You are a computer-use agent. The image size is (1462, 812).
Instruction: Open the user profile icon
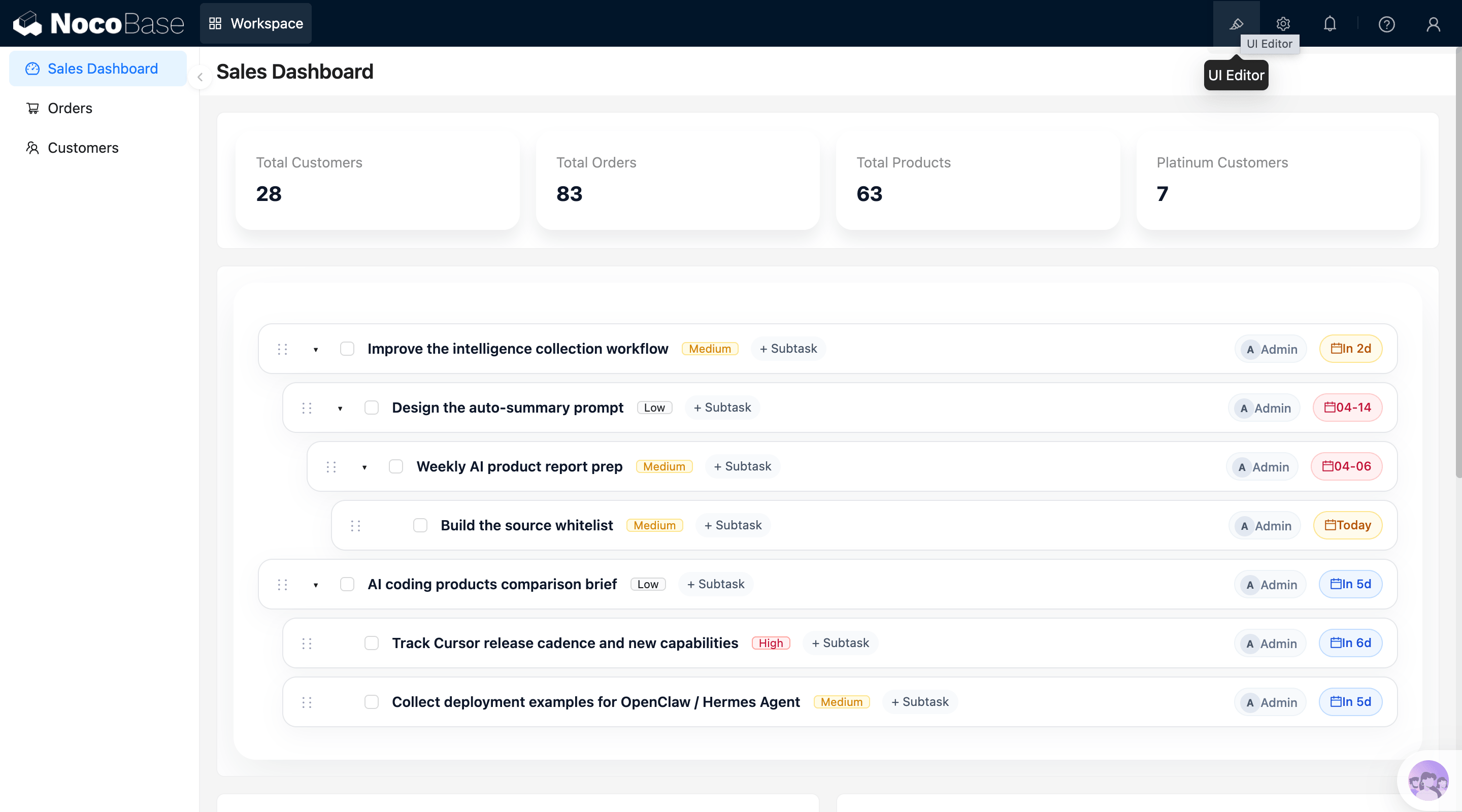coord(1433,24)
